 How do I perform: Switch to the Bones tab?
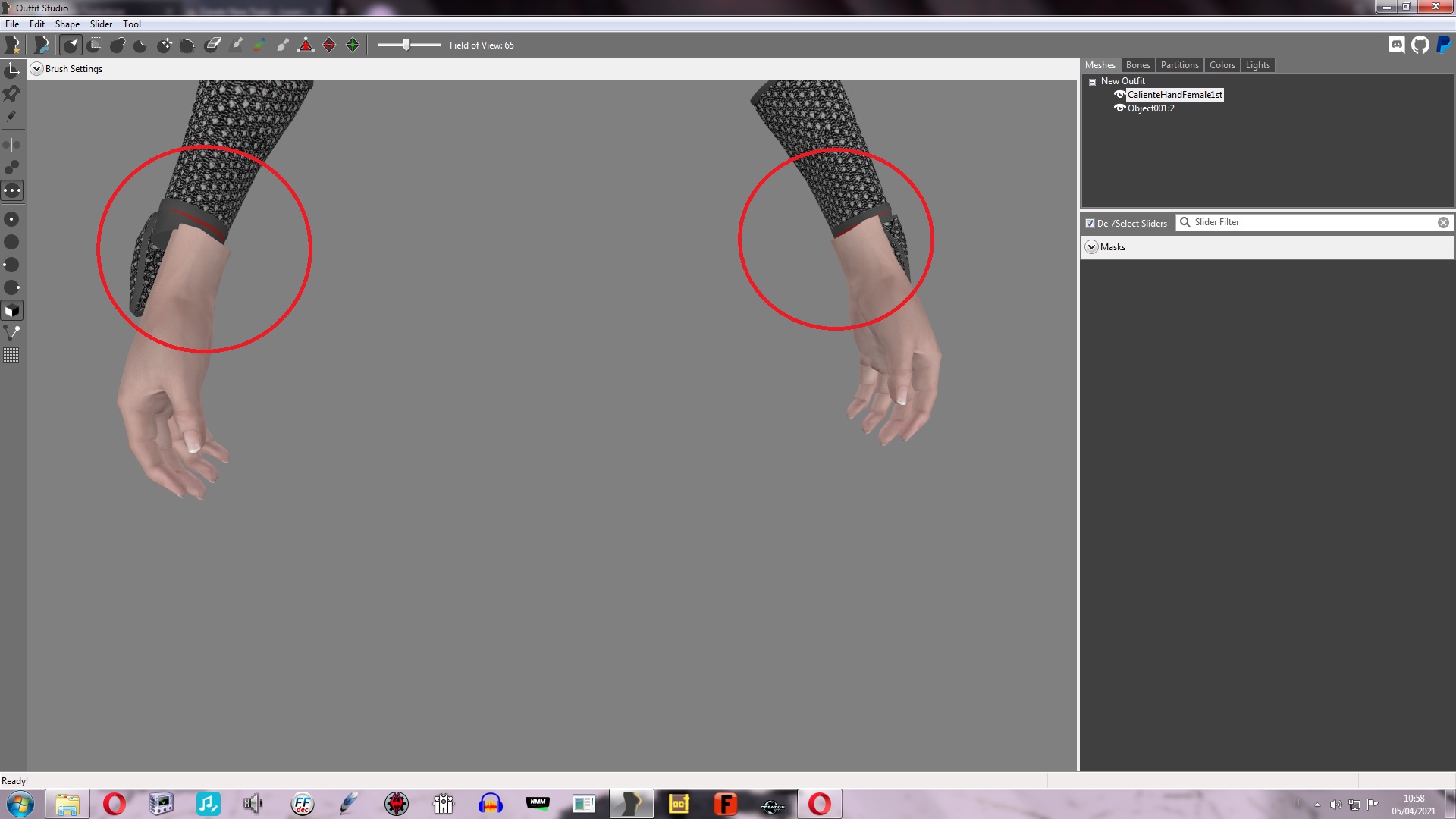pos(1137,65)
